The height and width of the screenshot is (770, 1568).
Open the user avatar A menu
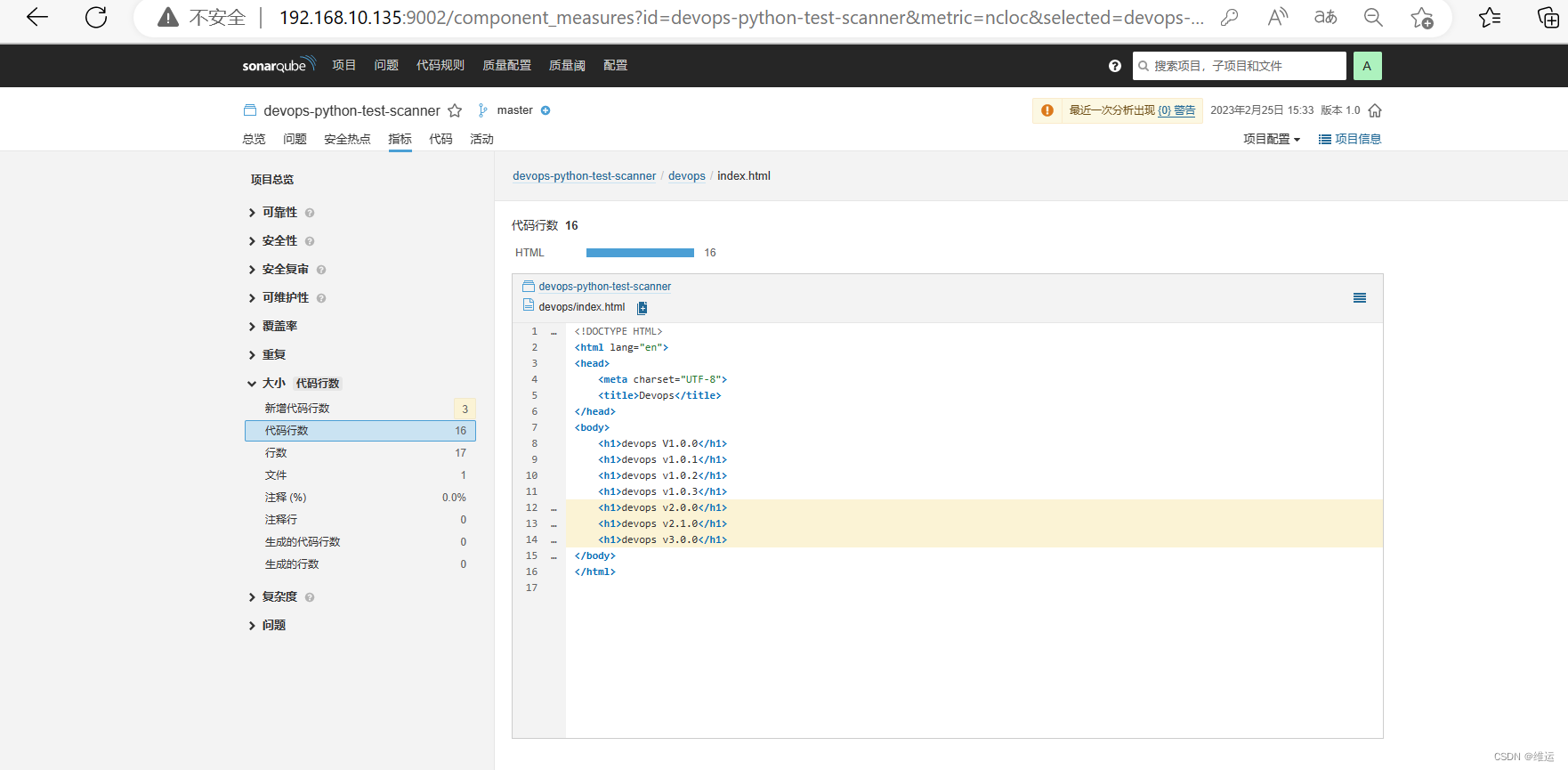coord(1367,66)
